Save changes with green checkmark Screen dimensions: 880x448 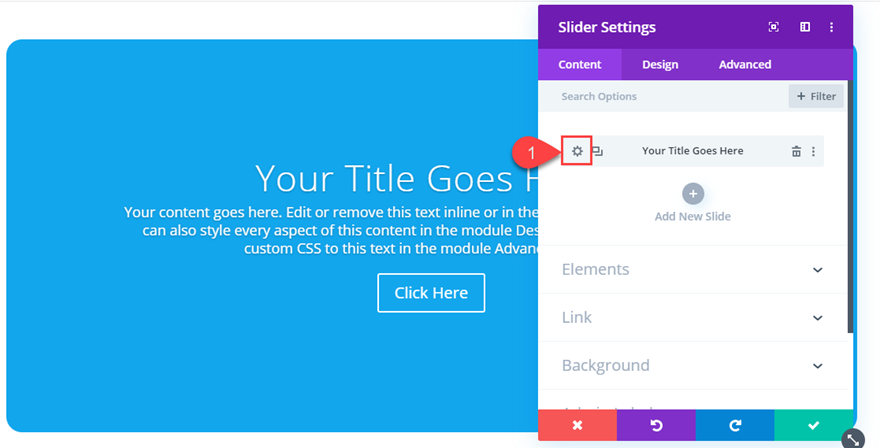tap(813, 425)
